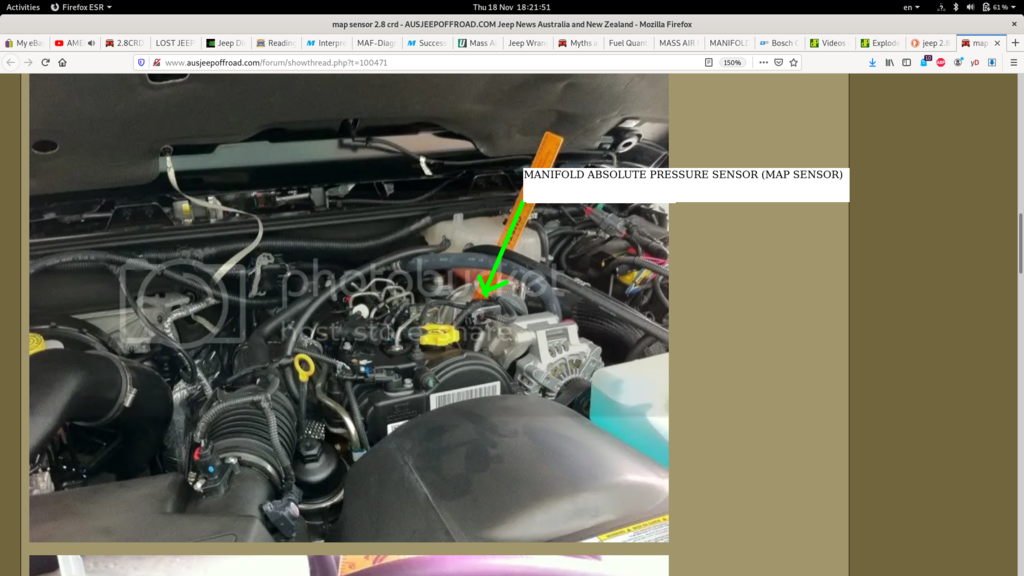This screenshot has height=576, width=1024.
Task: Switch to the Success tab
Action: [426, 43]
